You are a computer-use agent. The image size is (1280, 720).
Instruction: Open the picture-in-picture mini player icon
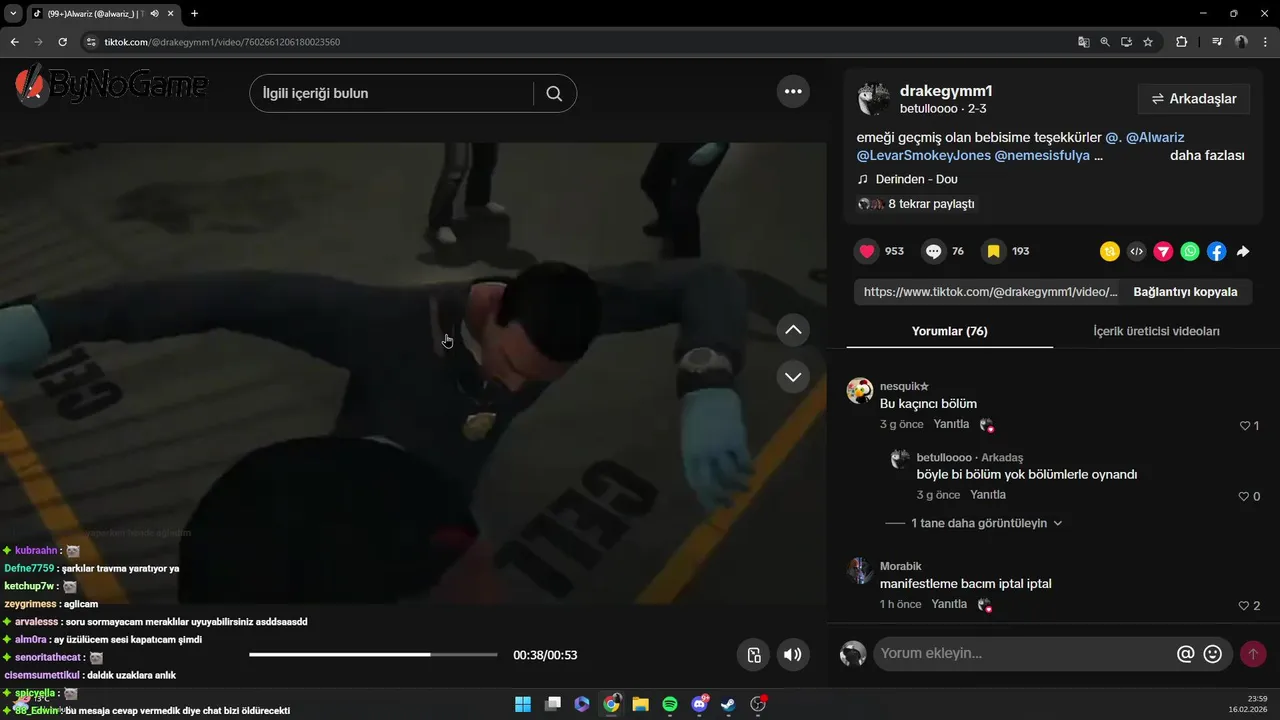[754, 655]
